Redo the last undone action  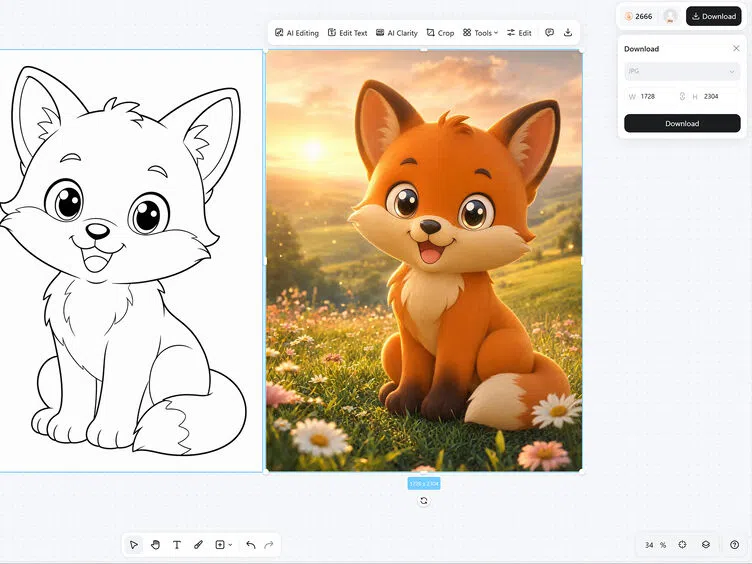tap(269, 545)
